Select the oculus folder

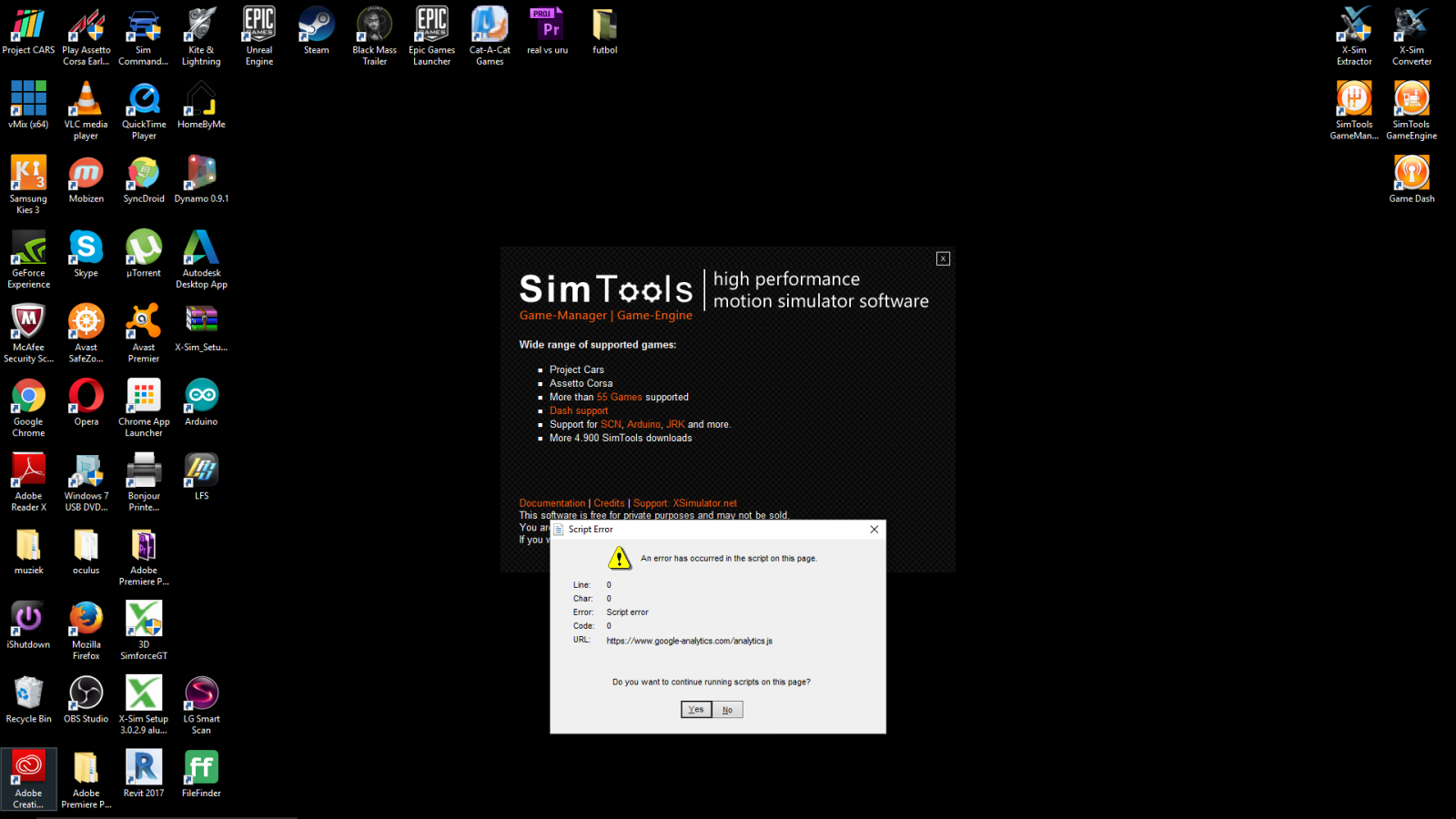click(86, 551)
